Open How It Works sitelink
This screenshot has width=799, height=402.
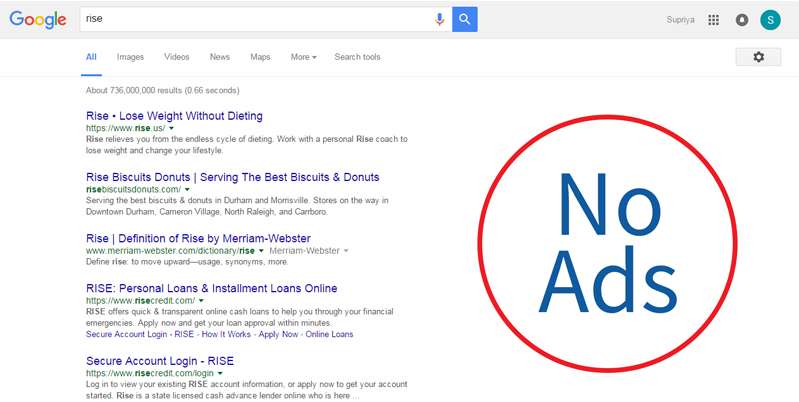click(x=226, y=334)
